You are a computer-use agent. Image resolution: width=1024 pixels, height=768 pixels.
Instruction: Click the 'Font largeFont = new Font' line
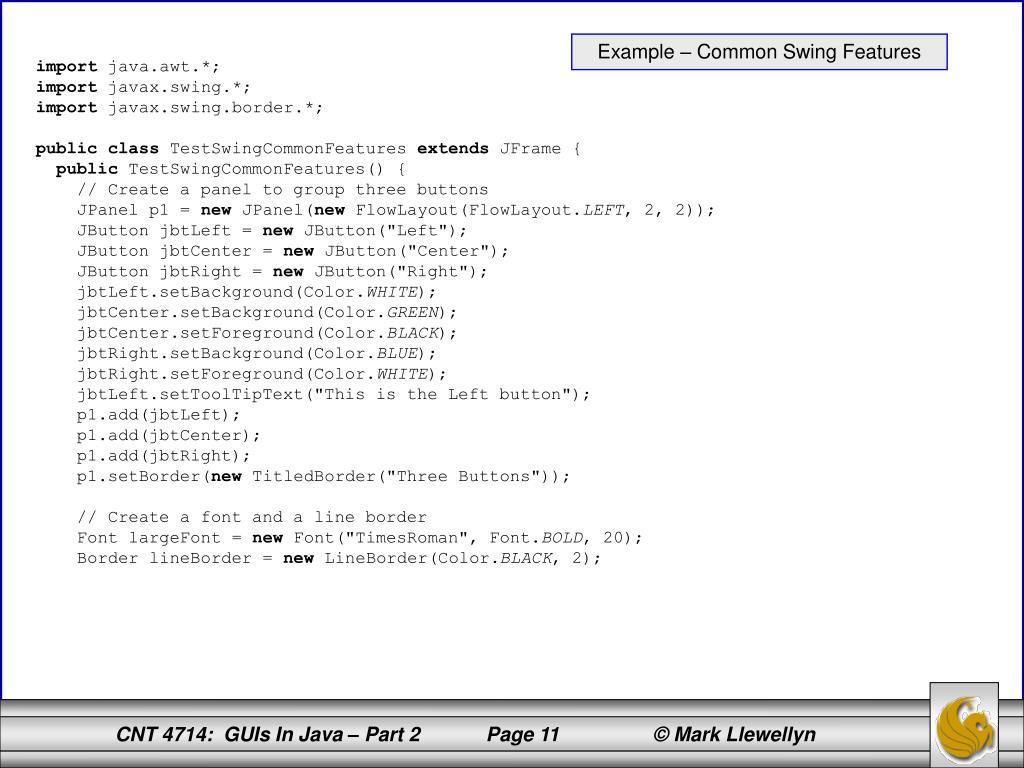pyautogui.click(x=360, y=538)
